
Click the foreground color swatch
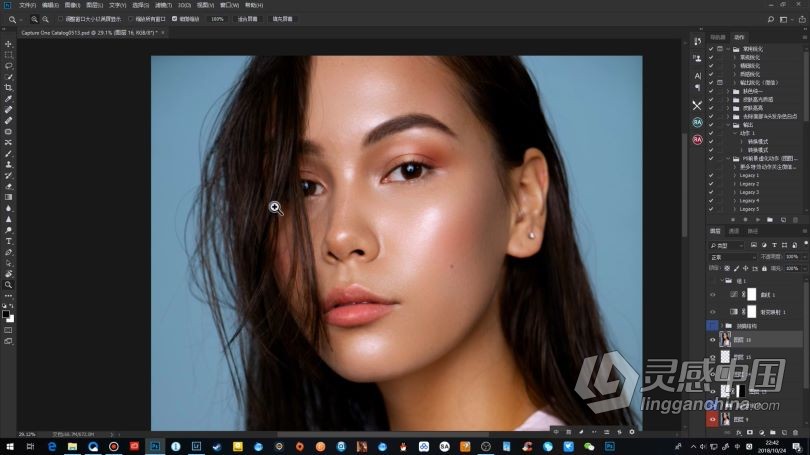tap(7, 314)
